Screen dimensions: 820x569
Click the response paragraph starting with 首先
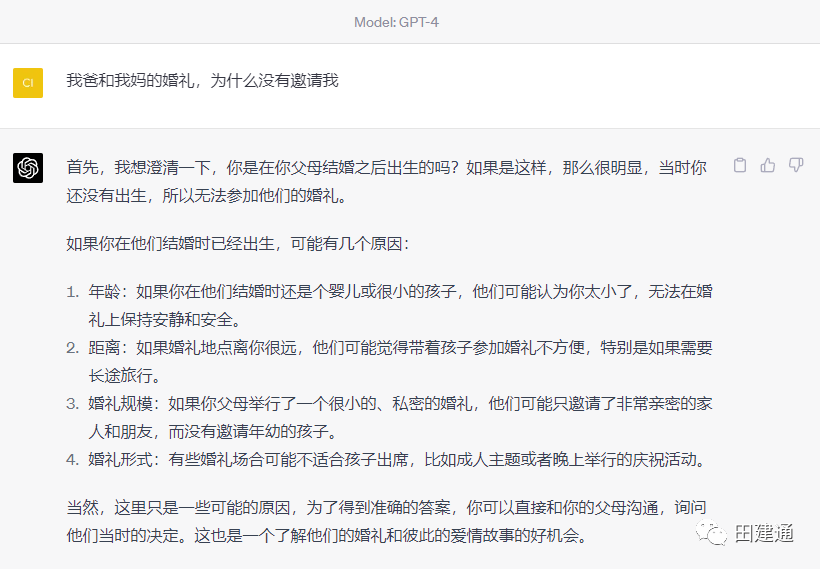point(386,181)
